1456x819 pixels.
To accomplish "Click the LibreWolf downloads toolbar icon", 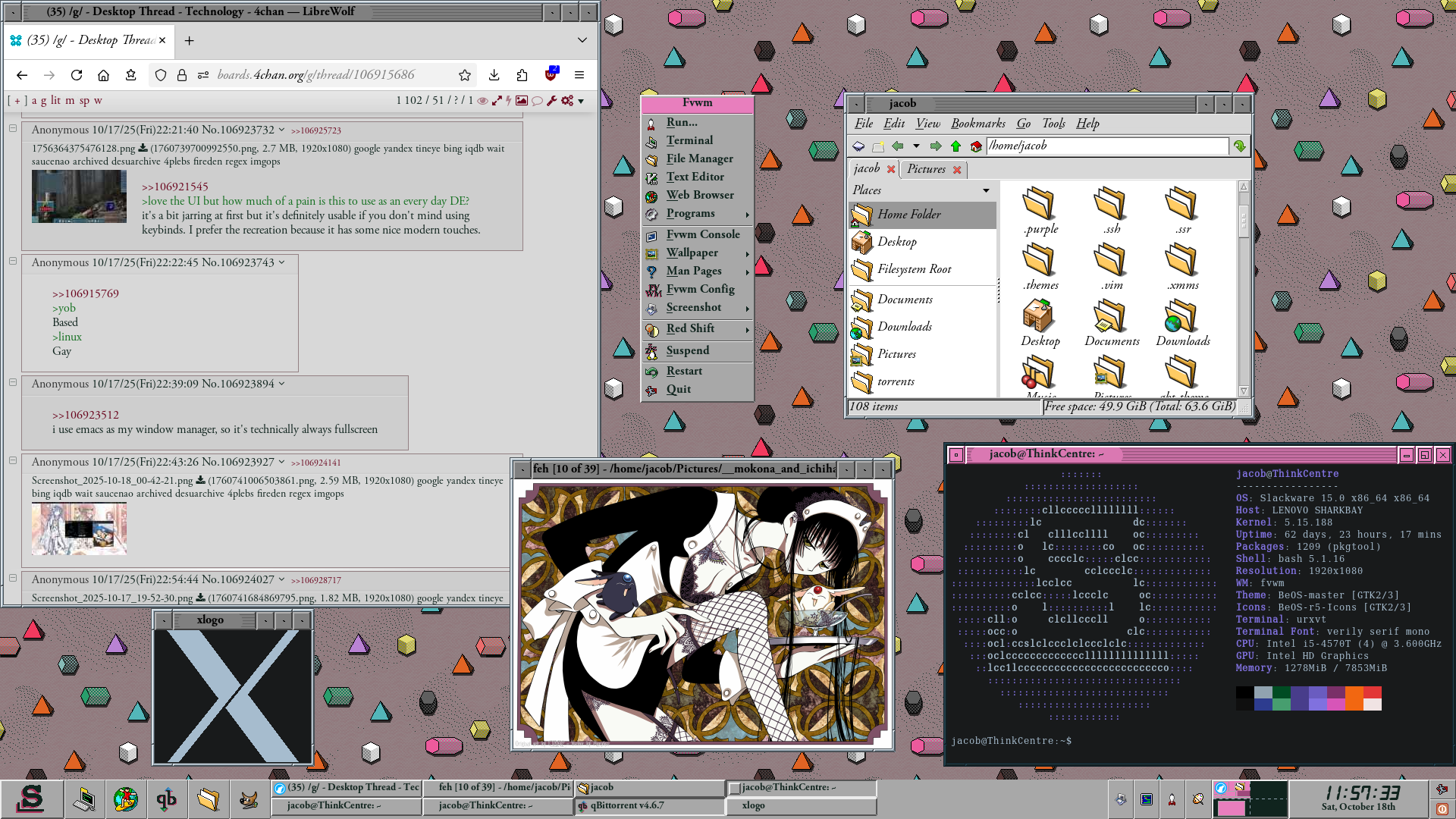I will tap(494, 74).
